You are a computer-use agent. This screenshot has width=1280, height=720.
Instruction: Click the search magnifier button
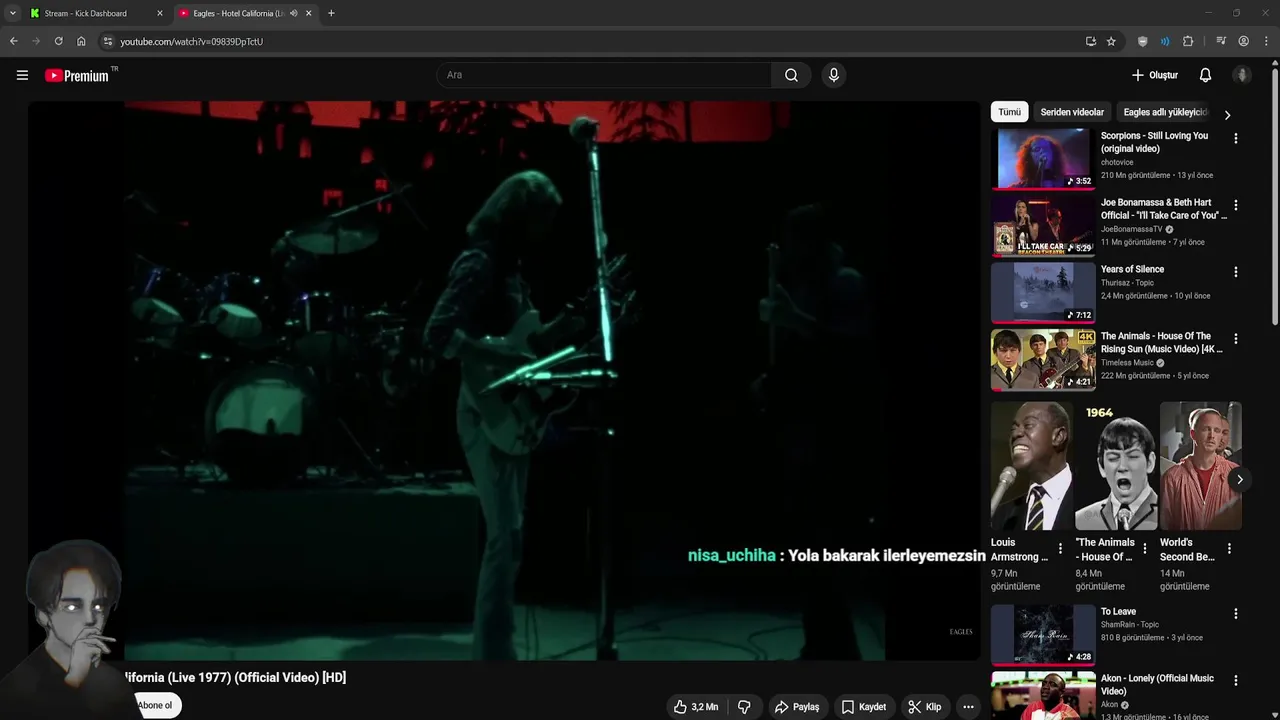point(791,75)
